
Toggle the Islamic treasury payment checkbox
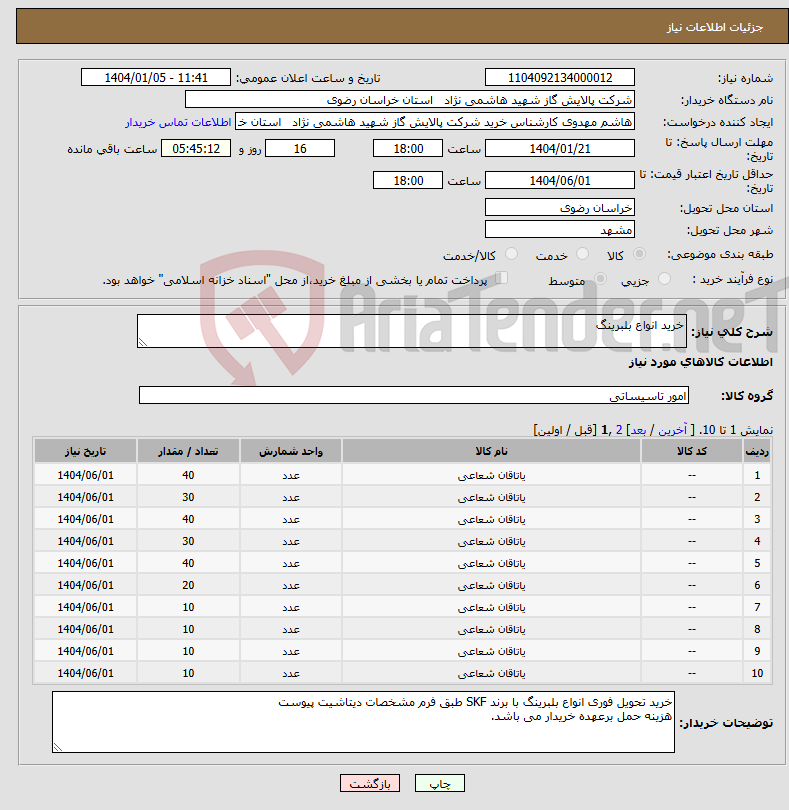point(502,278)
